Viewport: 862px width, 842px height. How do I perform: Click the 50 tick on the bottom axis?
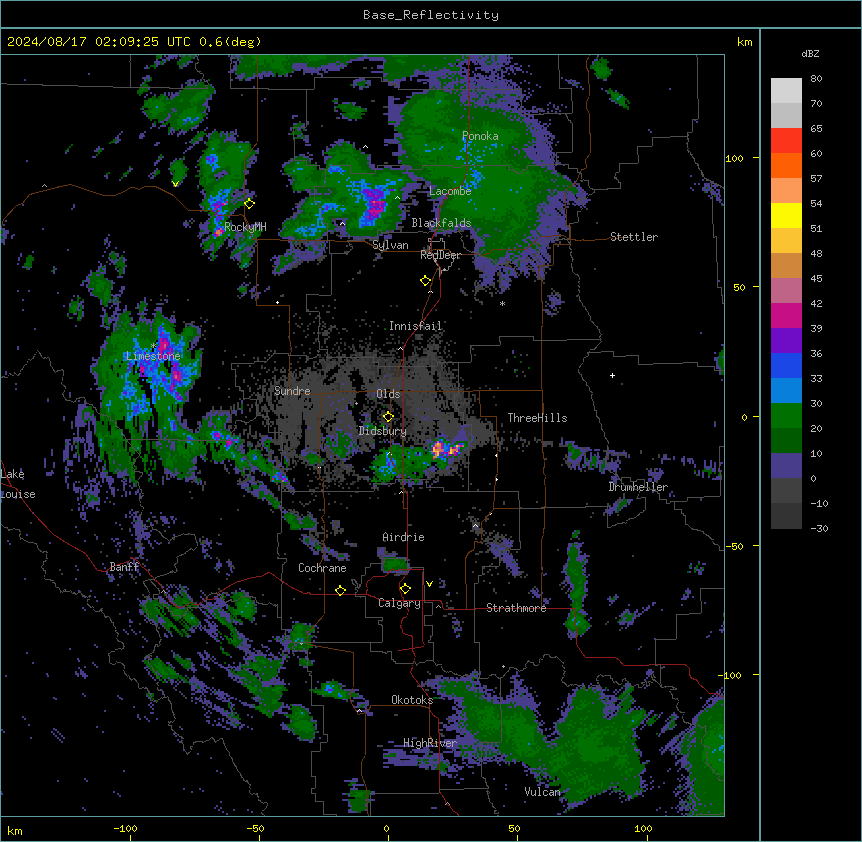point(514,828)
